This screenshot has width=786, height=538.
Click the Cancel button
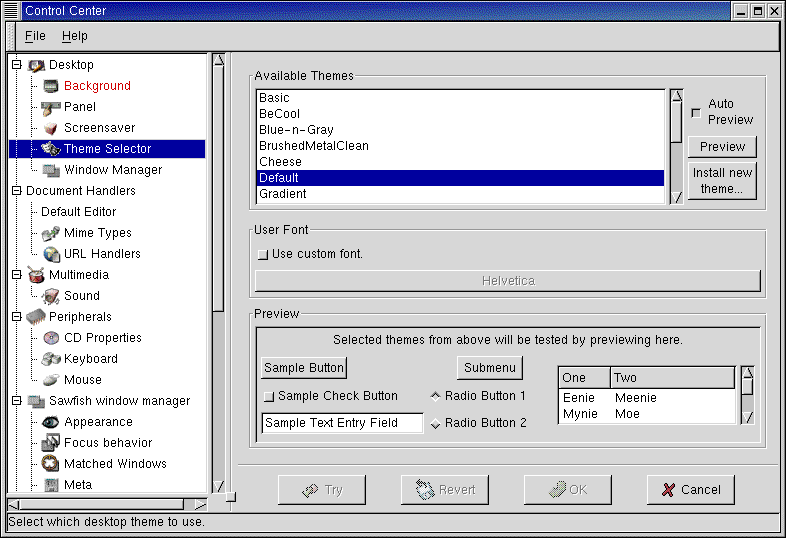click(x=690, y=490)
